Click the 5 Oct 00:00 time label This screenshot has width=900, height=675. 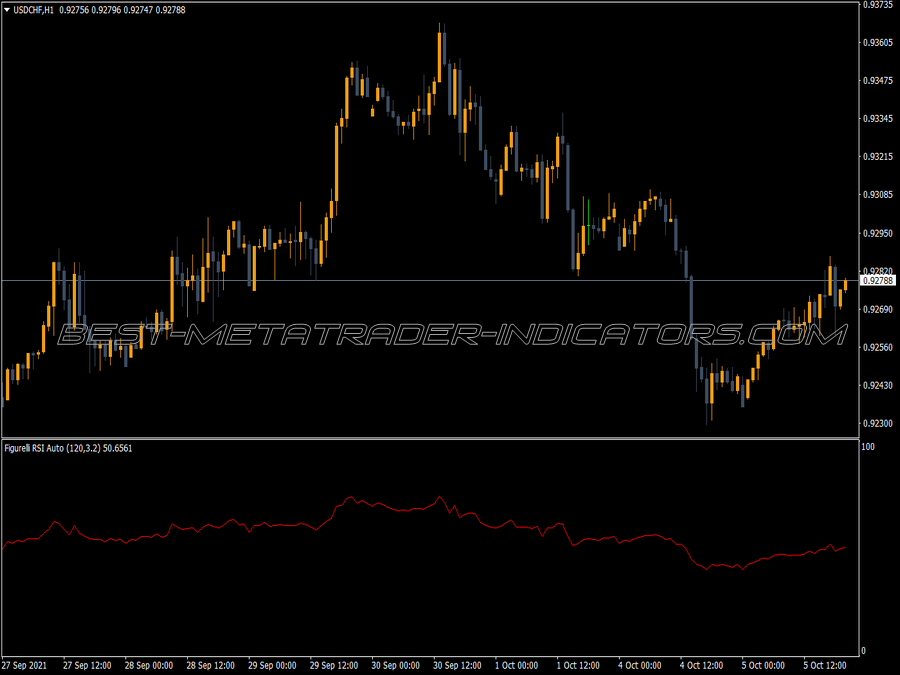[x=763, y=665]
